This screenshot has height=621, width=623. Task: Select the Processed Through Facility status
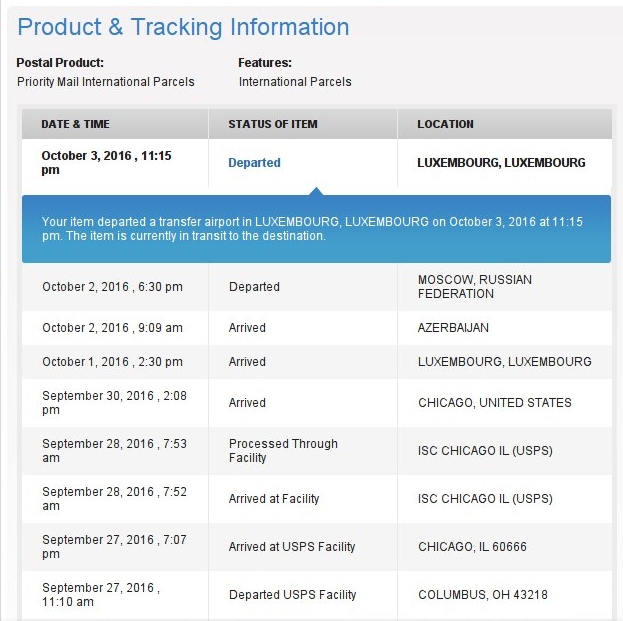point(283,451)
